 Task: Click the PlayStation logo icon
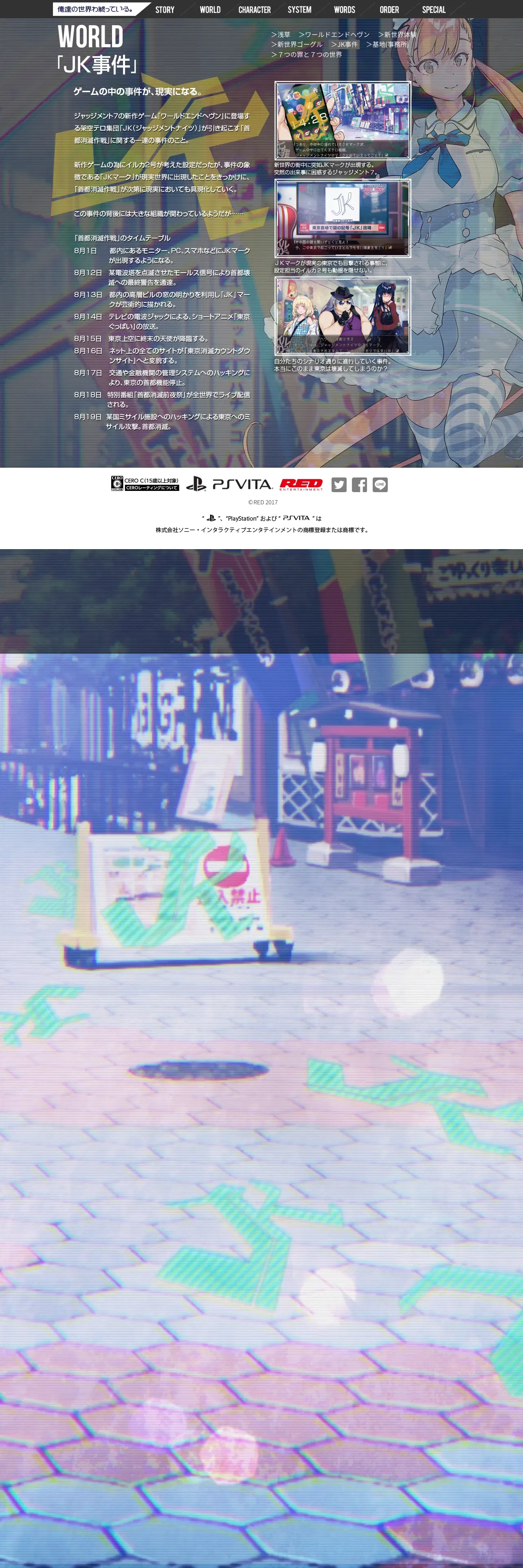196,484
